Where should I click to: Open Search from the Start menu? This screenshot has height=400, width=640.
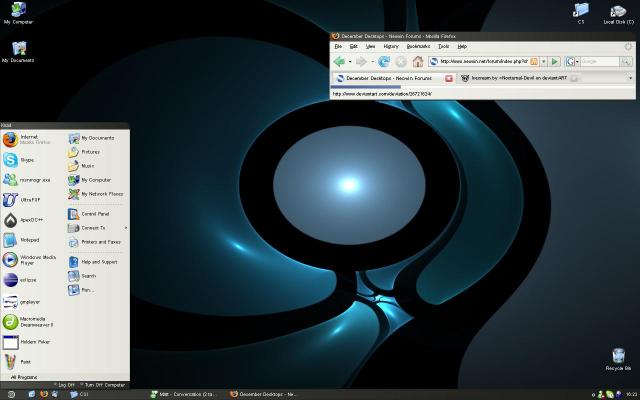pos(82,276)
